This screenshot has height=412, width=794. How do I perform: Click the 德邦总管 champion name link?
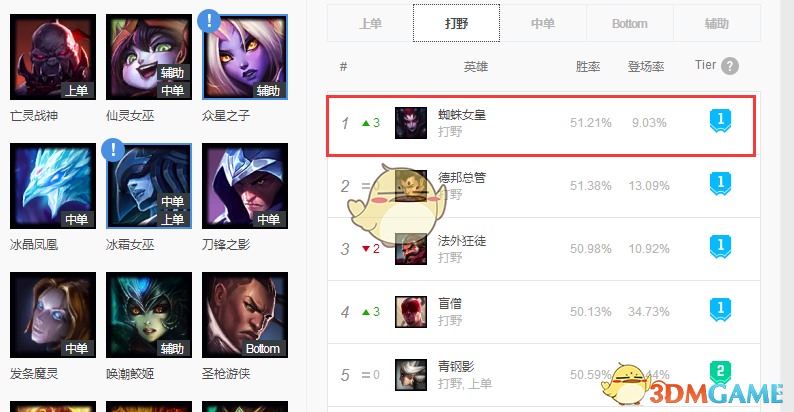click(462, 178)
